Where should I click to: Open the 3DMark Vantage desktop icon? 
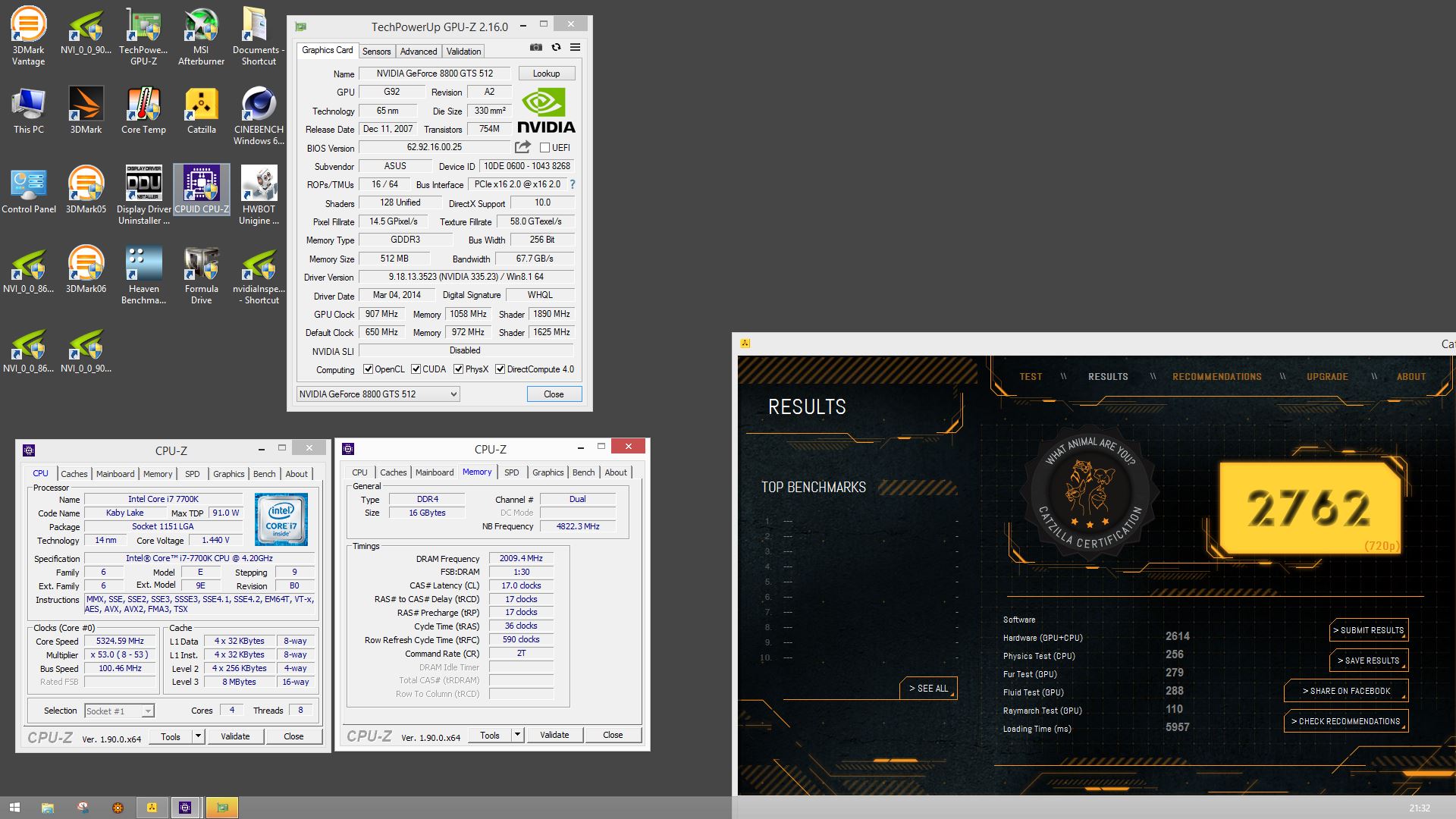[28, 36]
